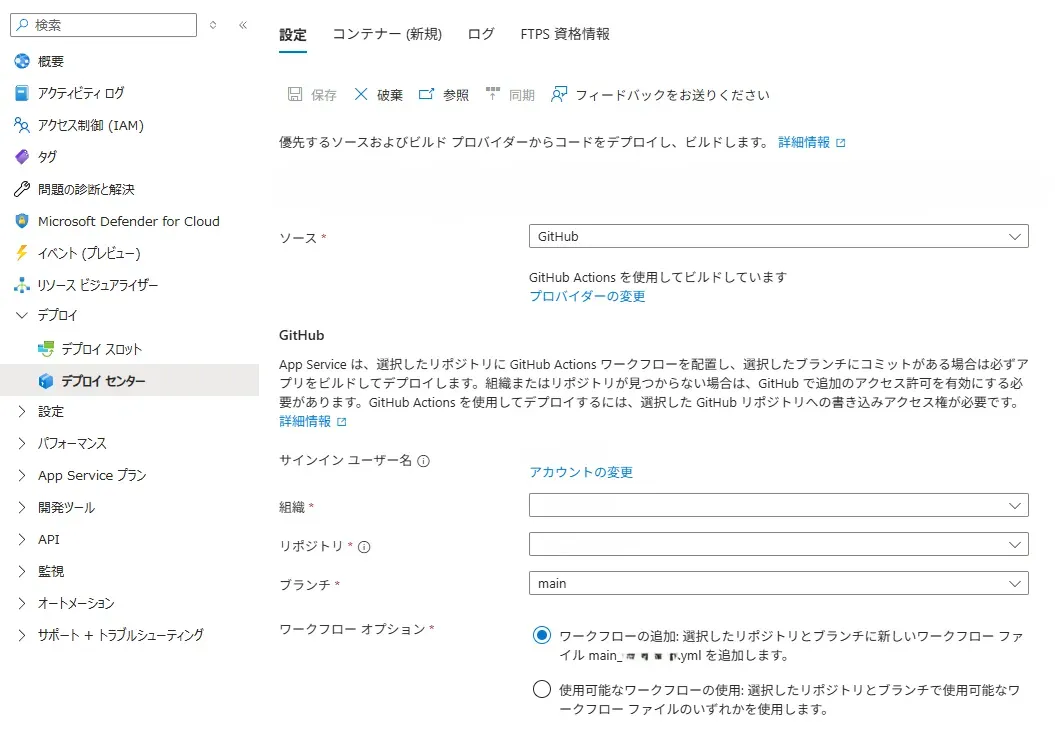Click external link icon after GitHub section 詳細情報
Image resolution: width=1055 pixels, height=739 pixels.
(341, 422)
